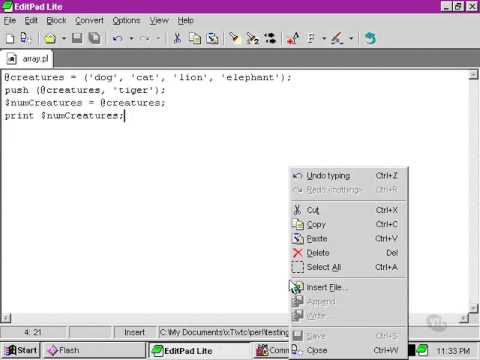Click the Save floppy disk toolbar icon
The width and height of the screenshot is (480, 360).
pos(77,39)
